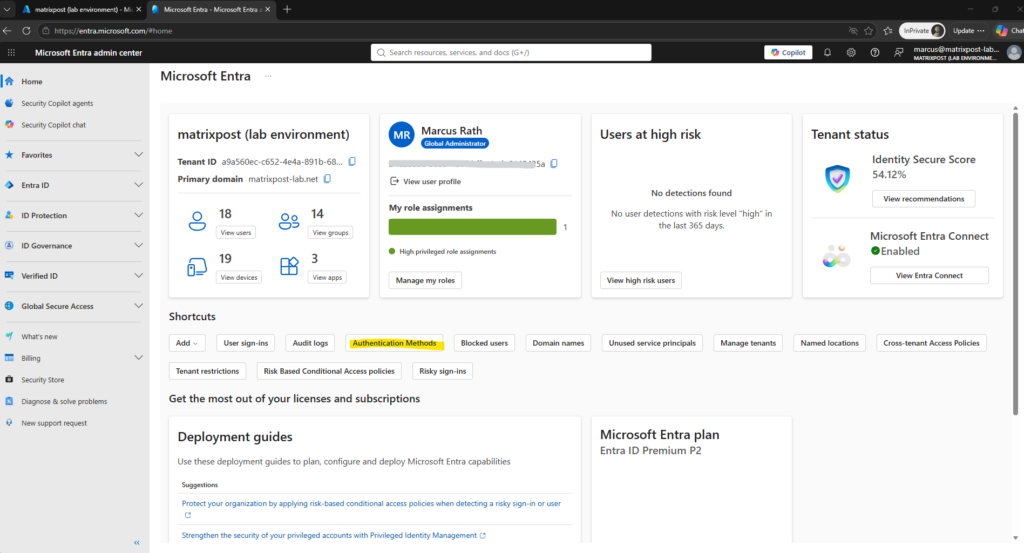The height and width of the screenshot is (553, 1024).
Task: Click the groups people icon
Action: point(289,221)
